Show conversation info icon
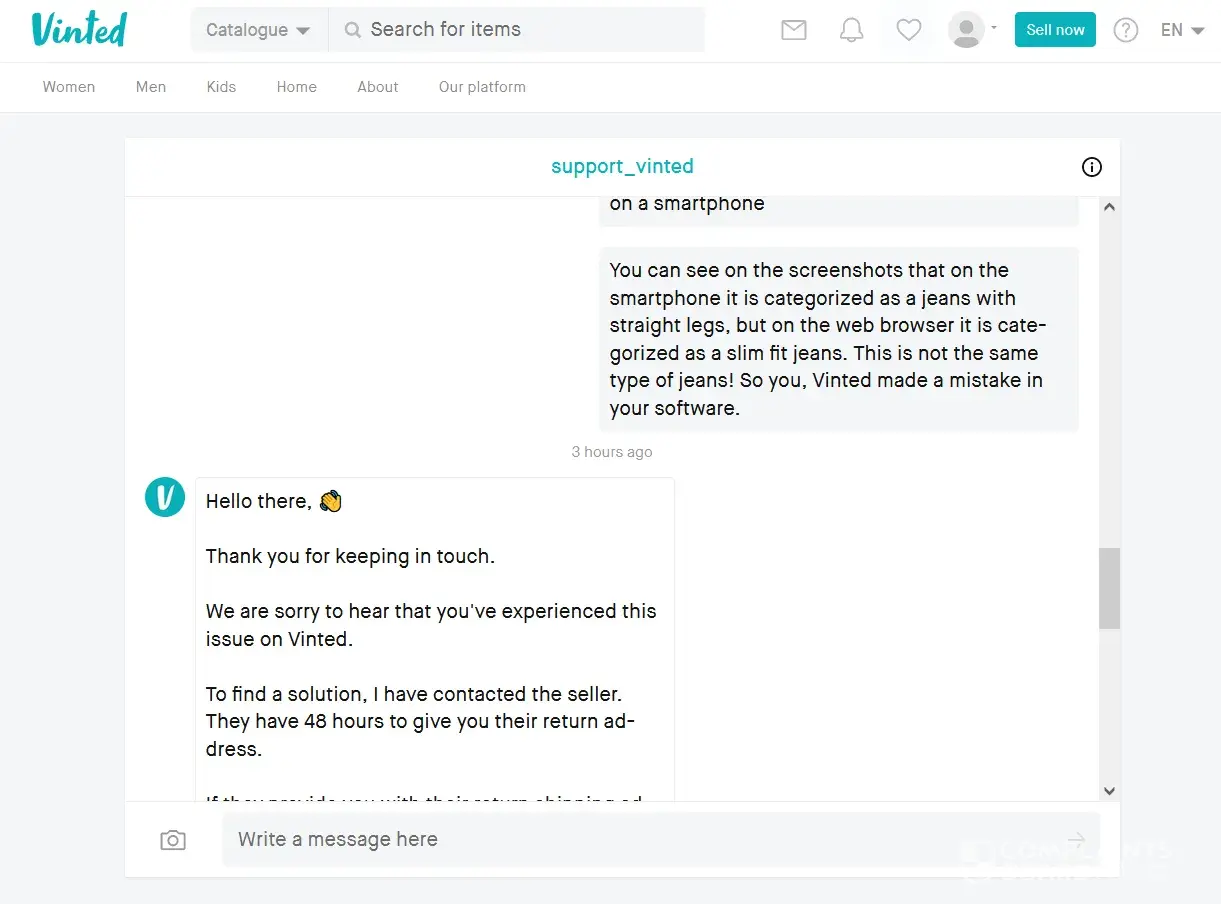The height and width of the screenshot is (904, 1221). click(1091, 167)
